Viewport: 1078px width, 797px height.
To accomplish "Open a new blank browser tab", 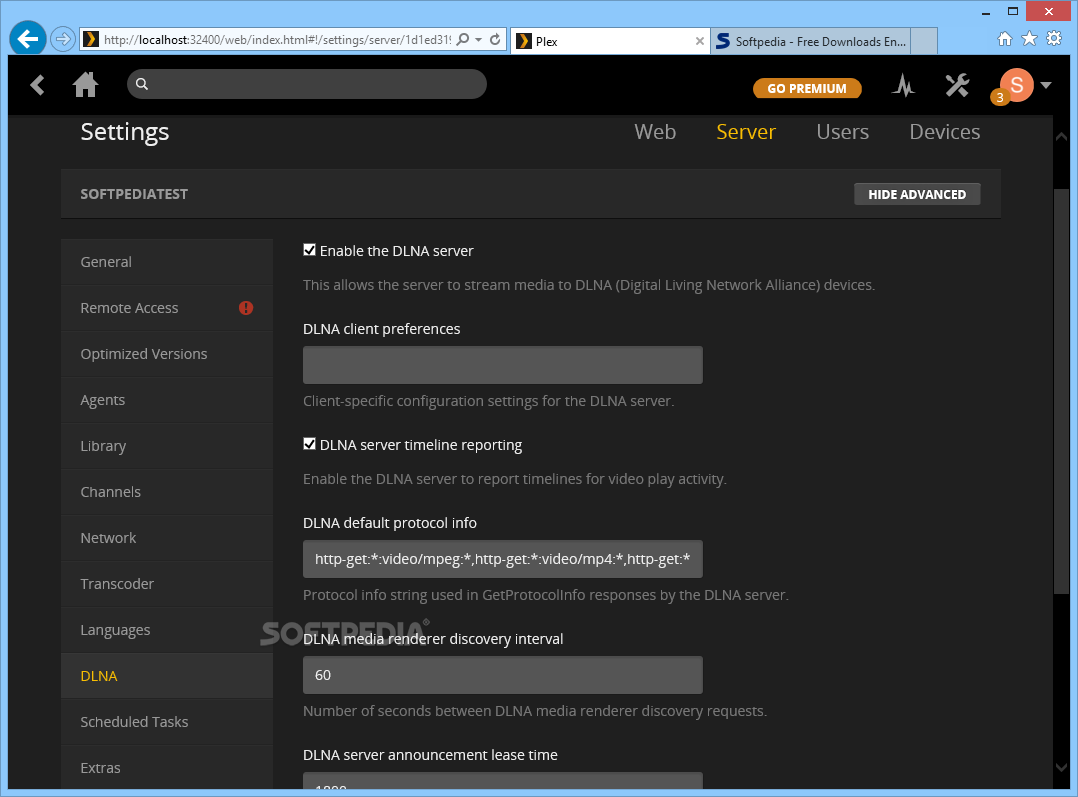I will click(924, 41).
